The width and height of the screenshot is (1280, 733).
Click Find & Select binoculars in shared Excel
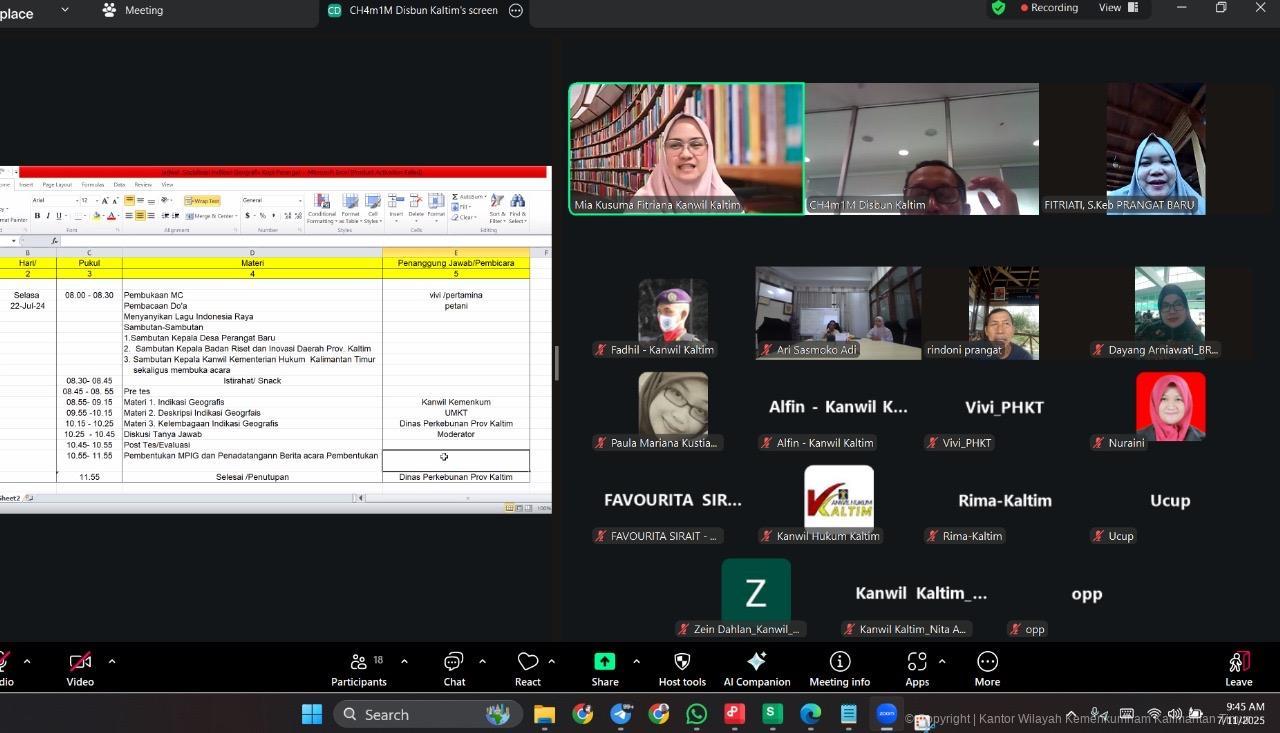coord(517,208)
